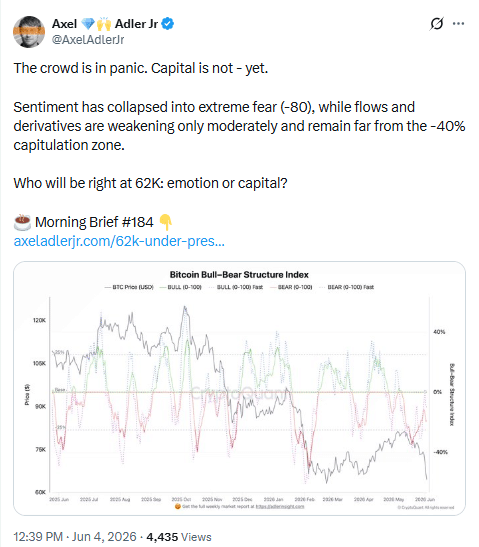Click the diamond emoji in name
The width and height of the screenshot is (479, 547).
pos(88,24)
